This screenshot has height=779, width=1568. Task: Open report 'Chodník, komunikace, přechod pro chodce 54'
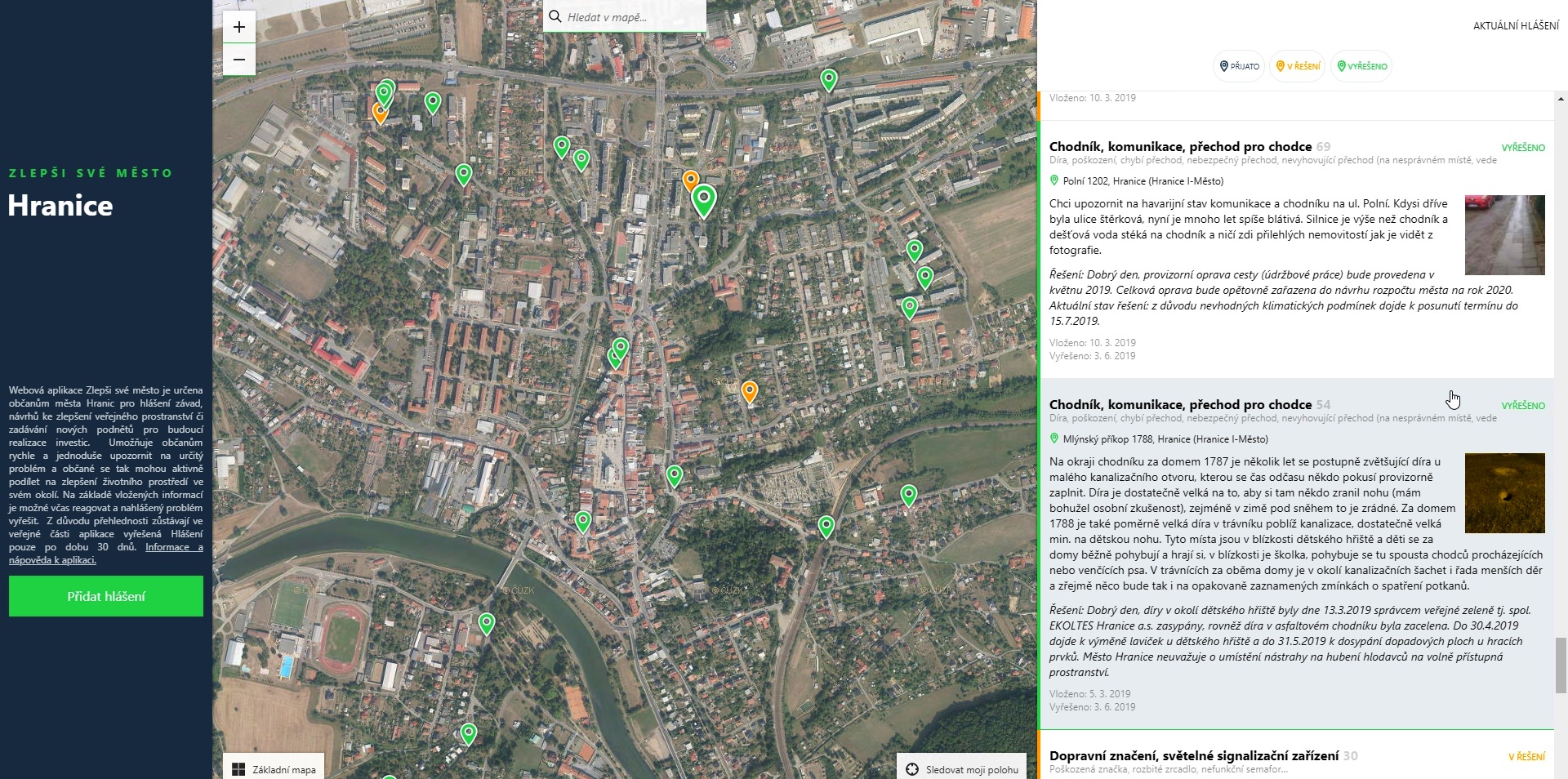click(x=1190, y=405)
